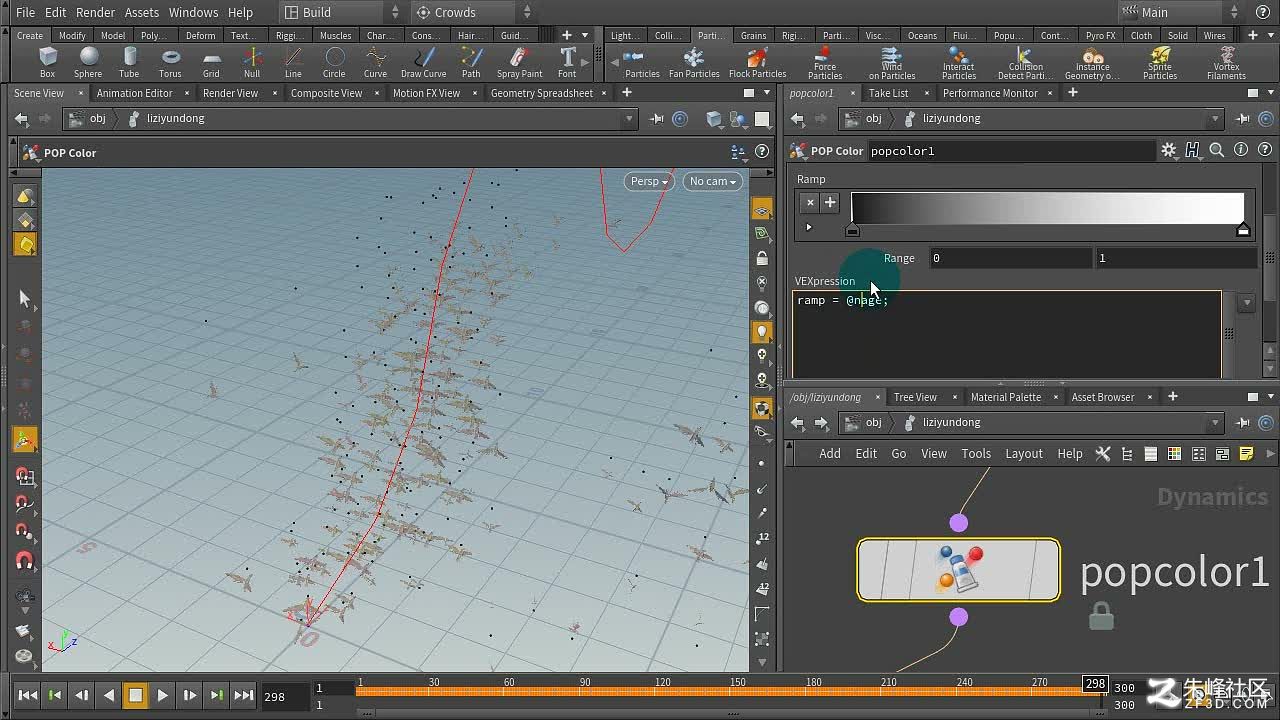This screenshot has height=720, width=1280.
Task: Select the popcolor1 node in the network
Action: point(958,570)
